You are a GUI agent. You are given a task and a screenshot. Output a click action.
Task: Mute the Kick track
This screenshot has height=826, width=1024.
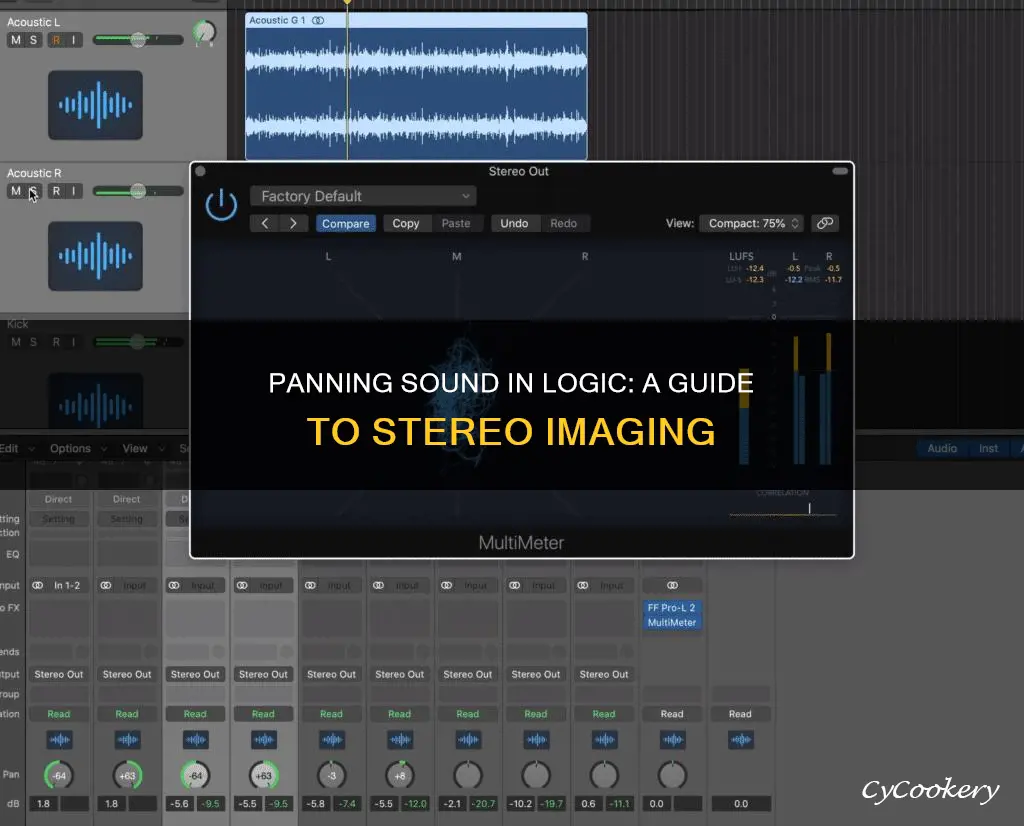click(x=16, y=342)
